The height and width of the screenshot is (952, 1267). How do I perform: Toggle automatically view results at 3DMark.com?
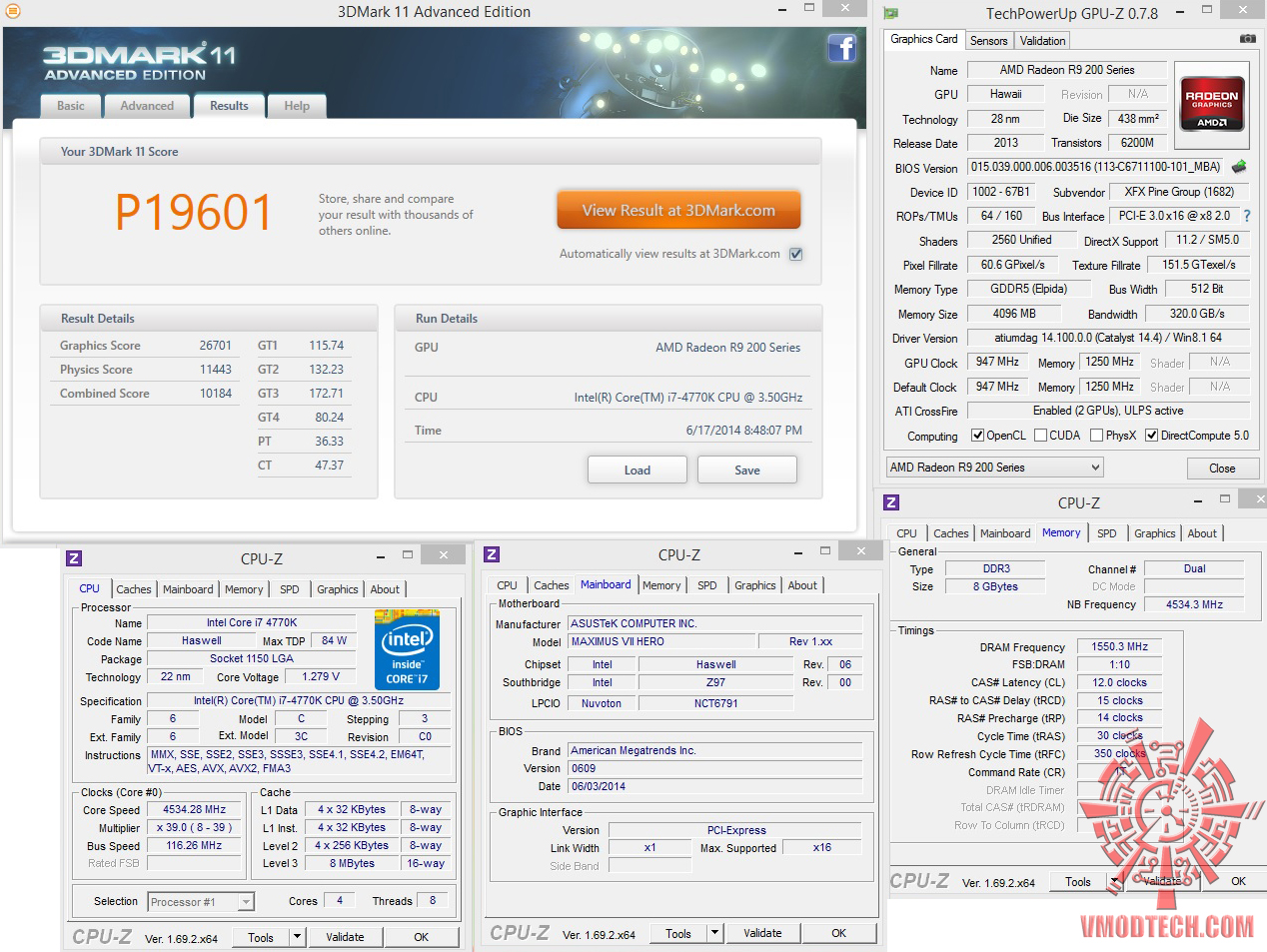(x=796, y=254)
